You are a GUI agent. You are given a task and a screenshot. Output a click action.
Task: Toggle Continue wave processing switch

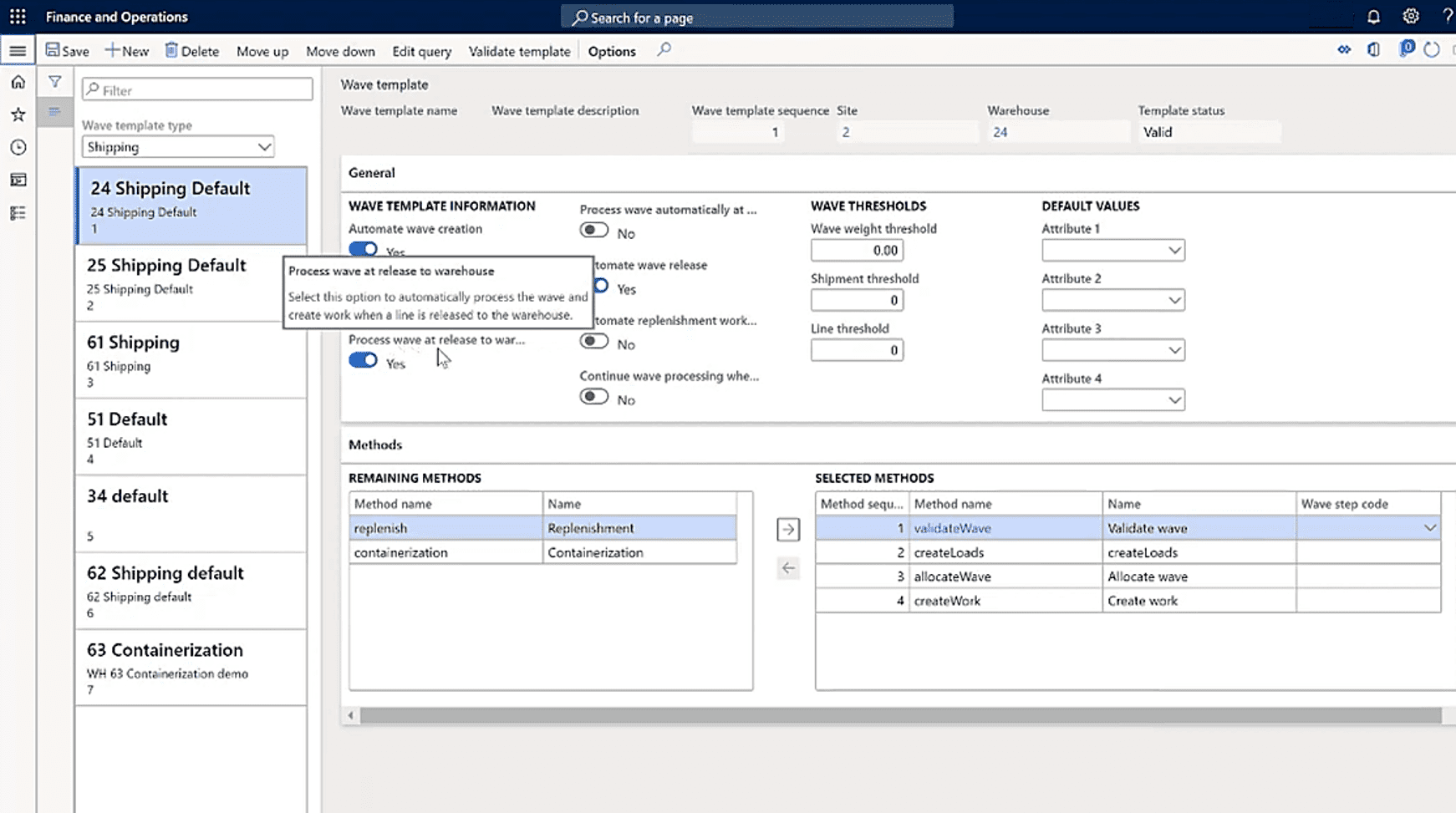[x=594, y=397]
